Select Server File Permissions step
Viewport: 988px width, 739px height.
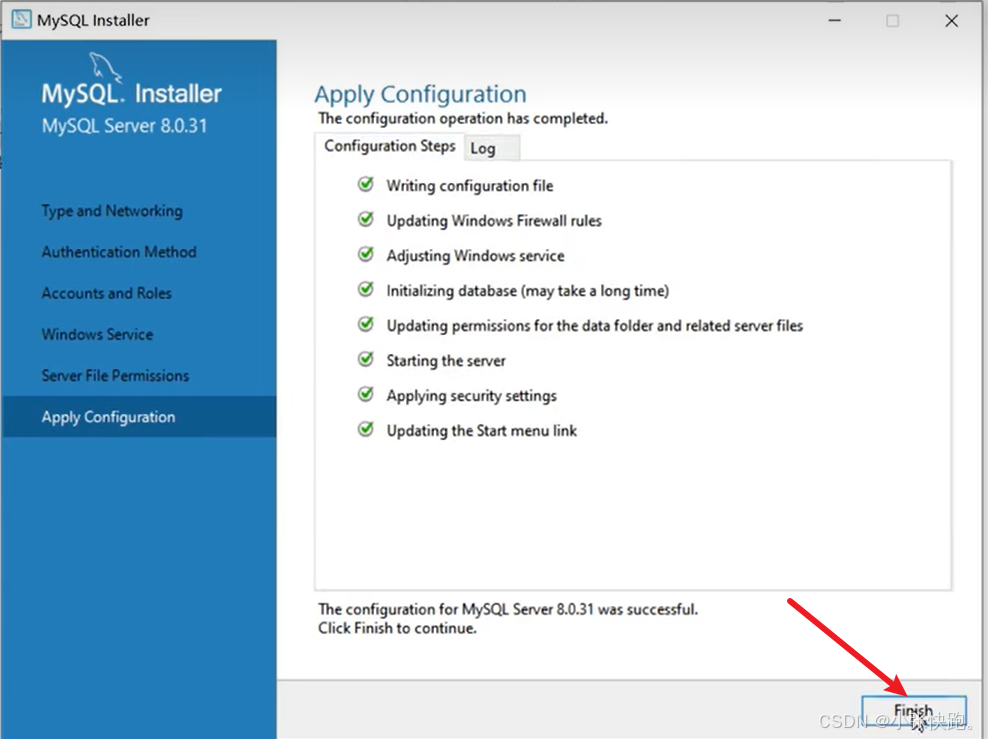coord(115,375)
